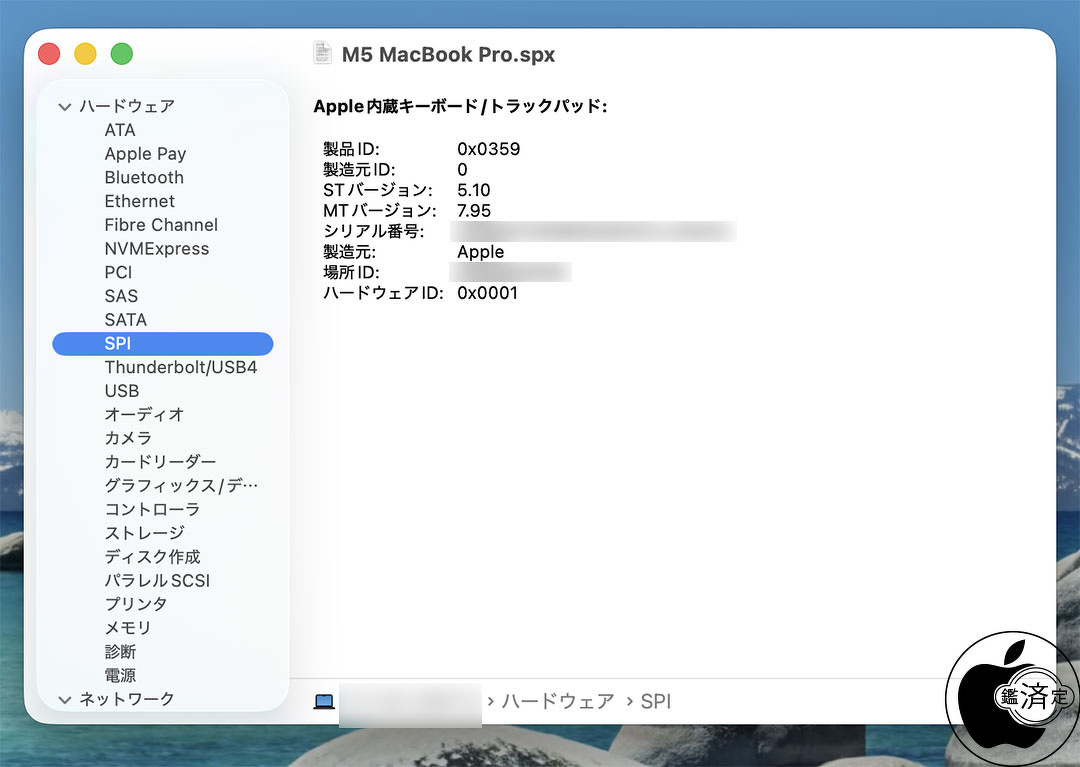
Task: Click the document icon beside the window title
Action: coord(322,54)
